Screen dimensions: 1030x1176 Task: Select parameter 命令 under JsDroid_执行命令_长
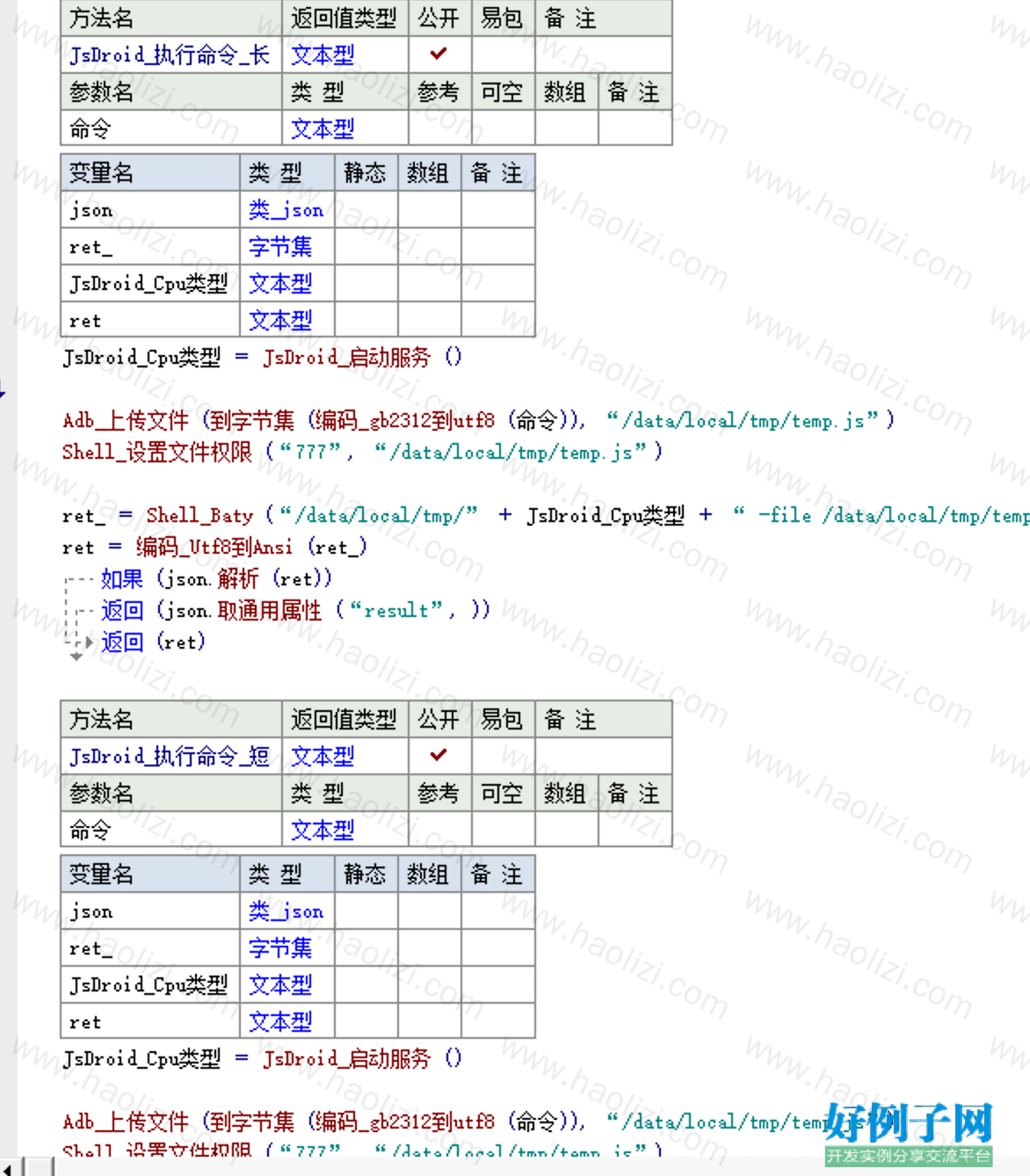(91, 128)
